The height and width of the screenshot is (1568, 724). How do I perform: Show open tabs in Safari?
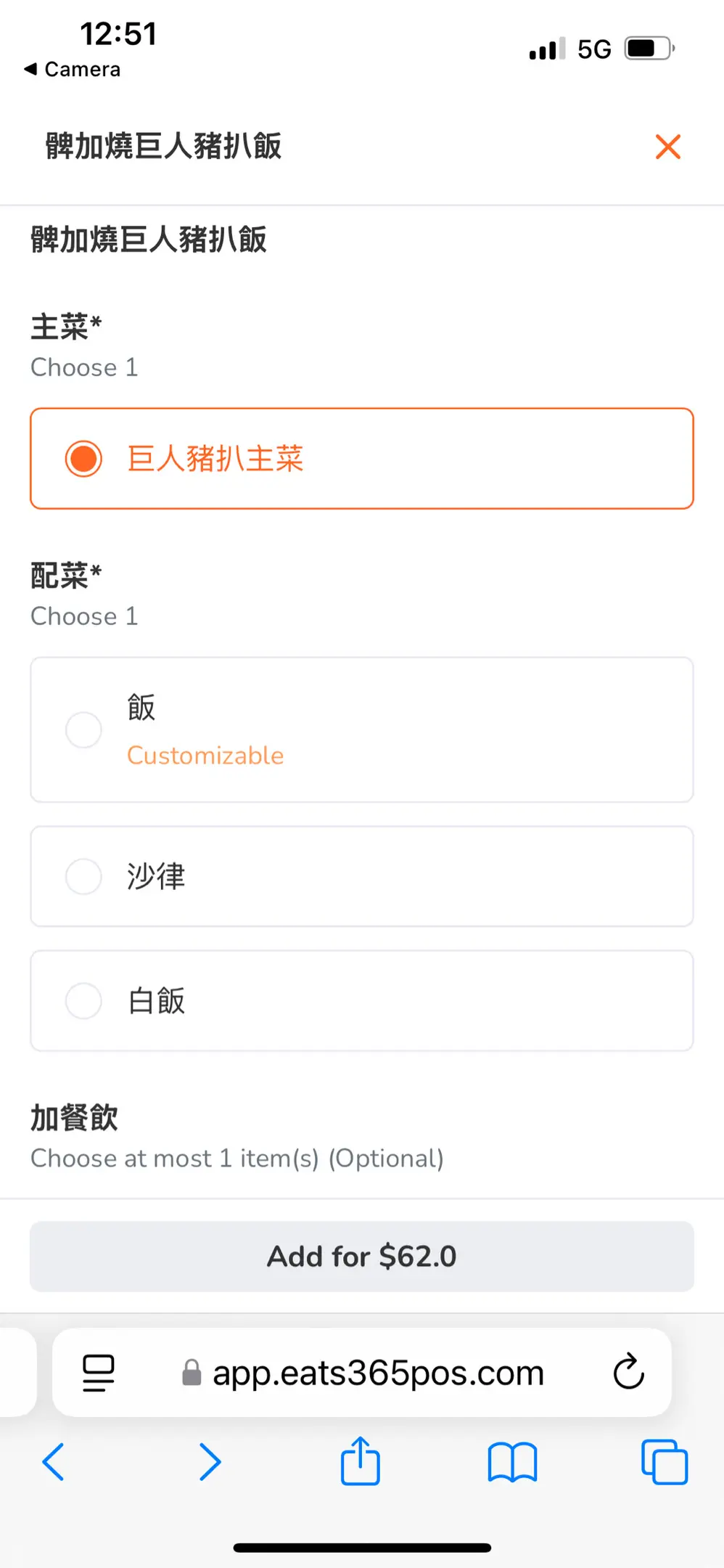click(665, 1461)
